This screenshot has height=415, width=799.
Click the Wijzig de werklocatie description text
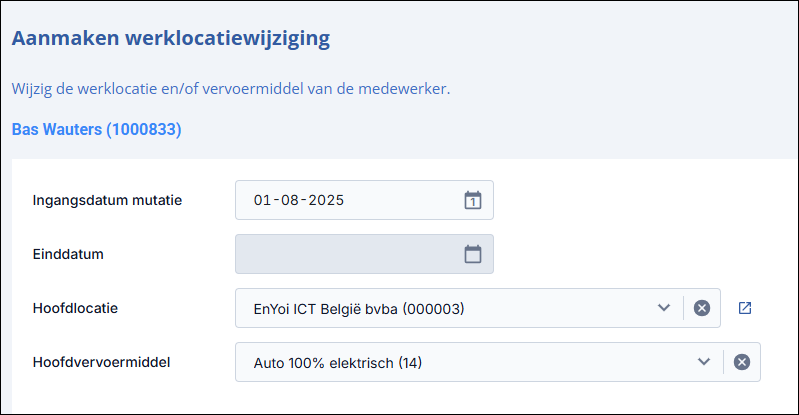231,89
